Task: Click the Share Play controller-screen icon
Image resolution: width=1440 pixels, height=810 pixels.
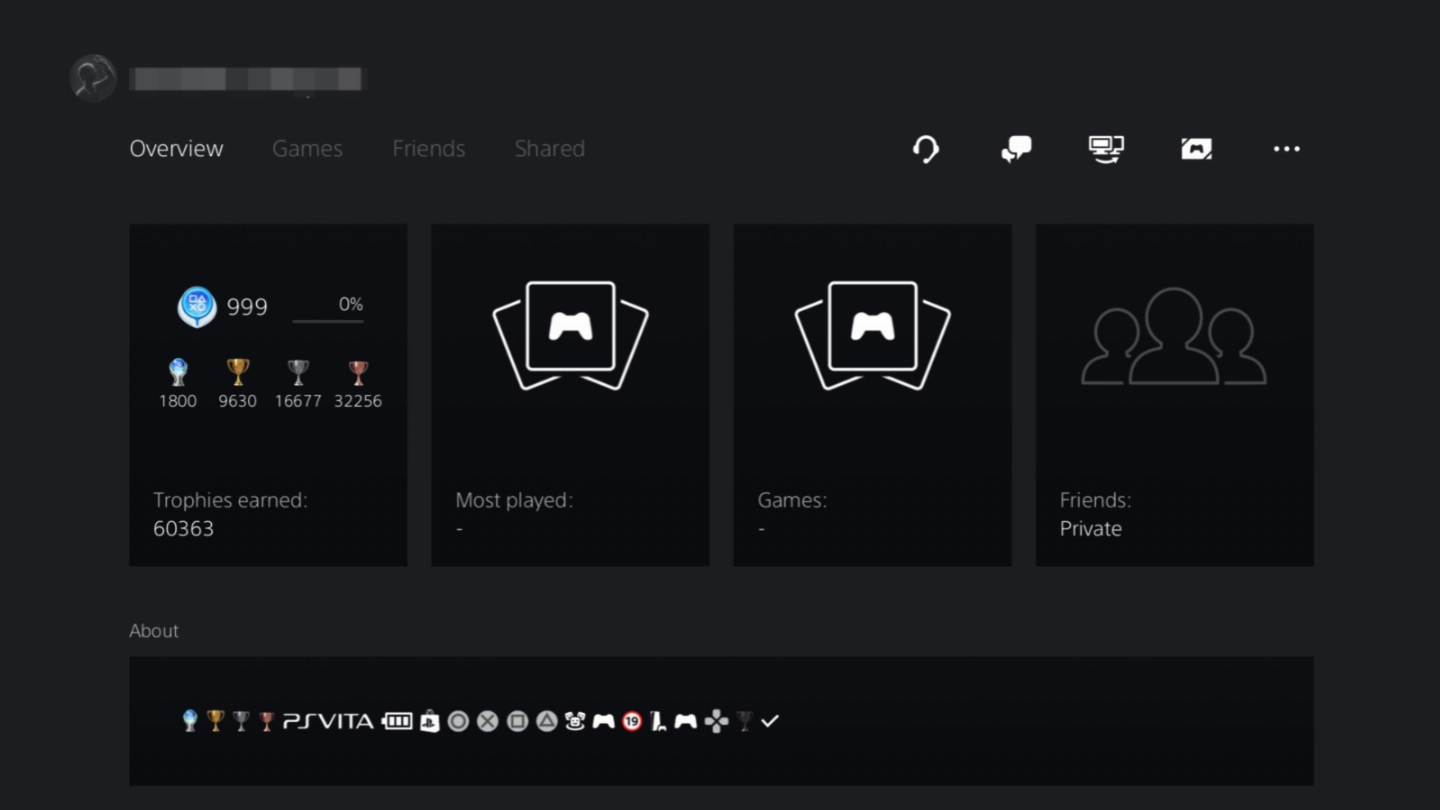Action: (x=1196, y=149)
